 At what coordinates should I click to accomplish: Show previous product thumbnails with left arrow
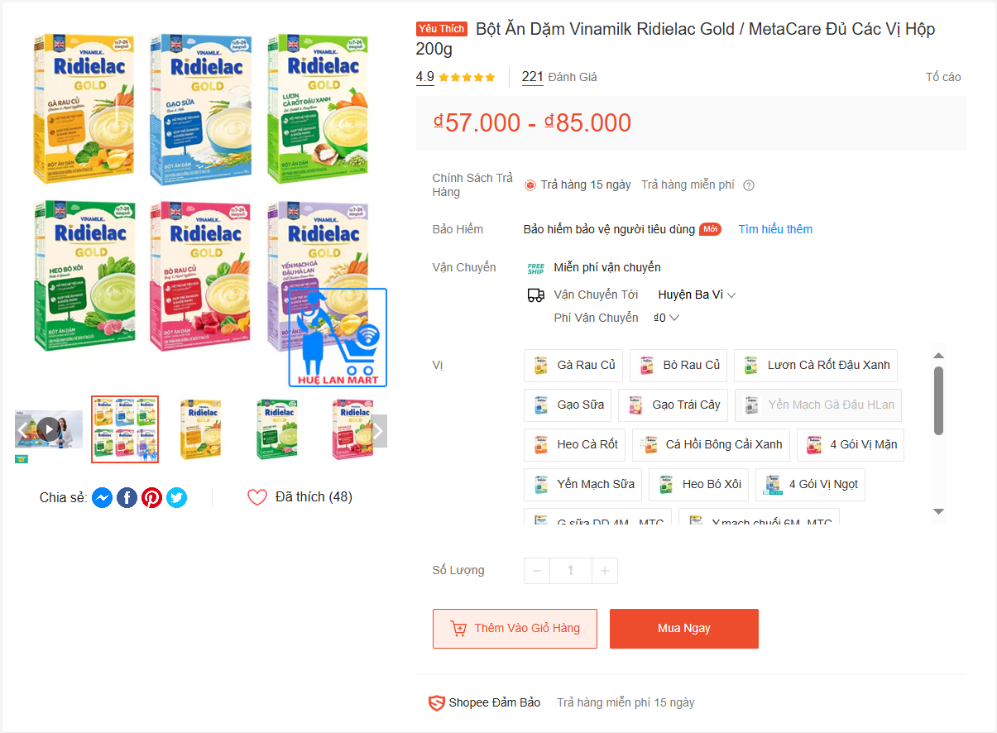[22, 430]
